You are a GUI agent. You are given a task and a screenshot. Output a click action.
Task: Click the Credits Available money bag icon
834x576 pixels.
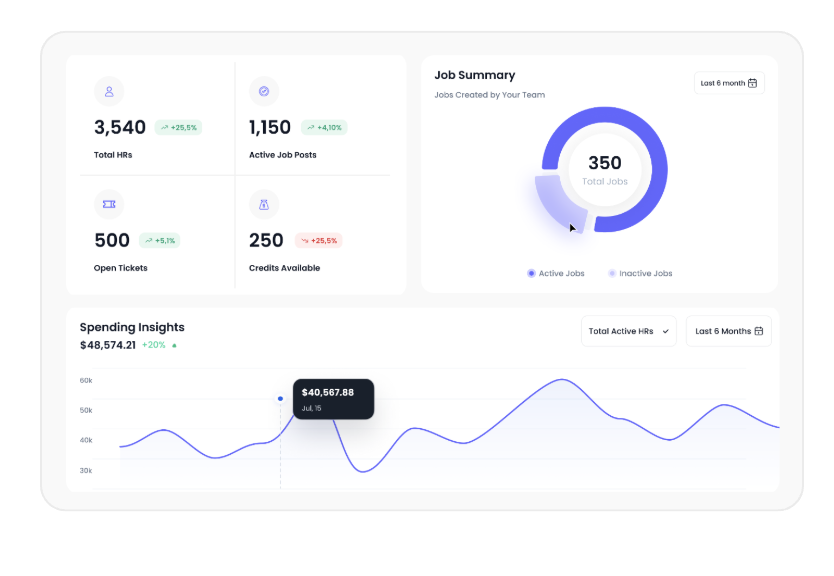(264, 204)
